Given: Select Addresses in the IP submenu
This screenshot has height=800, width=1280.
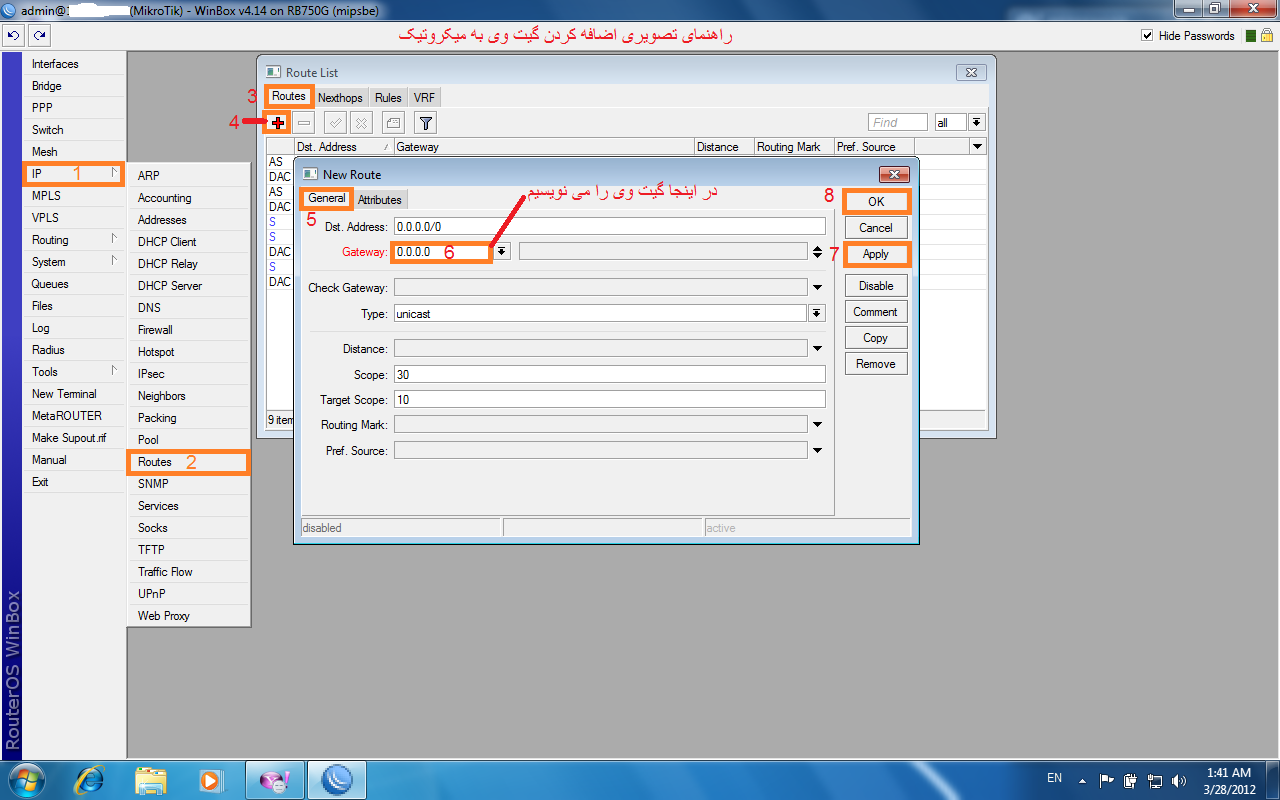Looking at the screenshot, I should point(188,220).
